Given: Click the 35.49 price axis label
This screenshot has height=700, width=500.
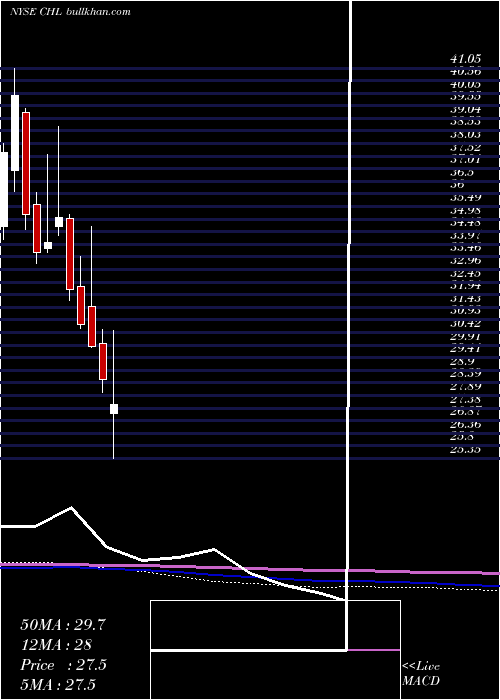Looking at the screenshot, I should click(x=465, y=197).
